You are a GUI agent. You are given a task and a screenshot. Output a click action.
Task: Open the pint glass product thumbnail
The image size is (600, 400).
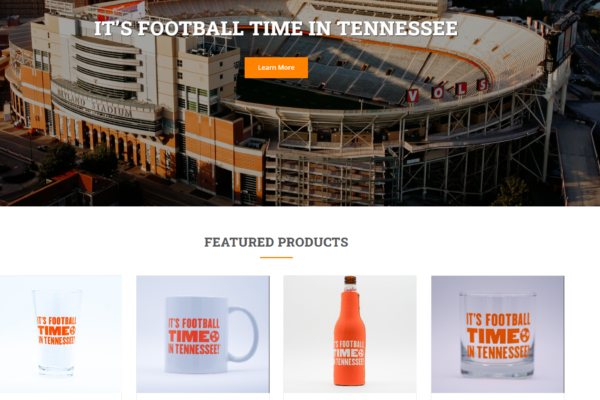(x=61, y=334)
